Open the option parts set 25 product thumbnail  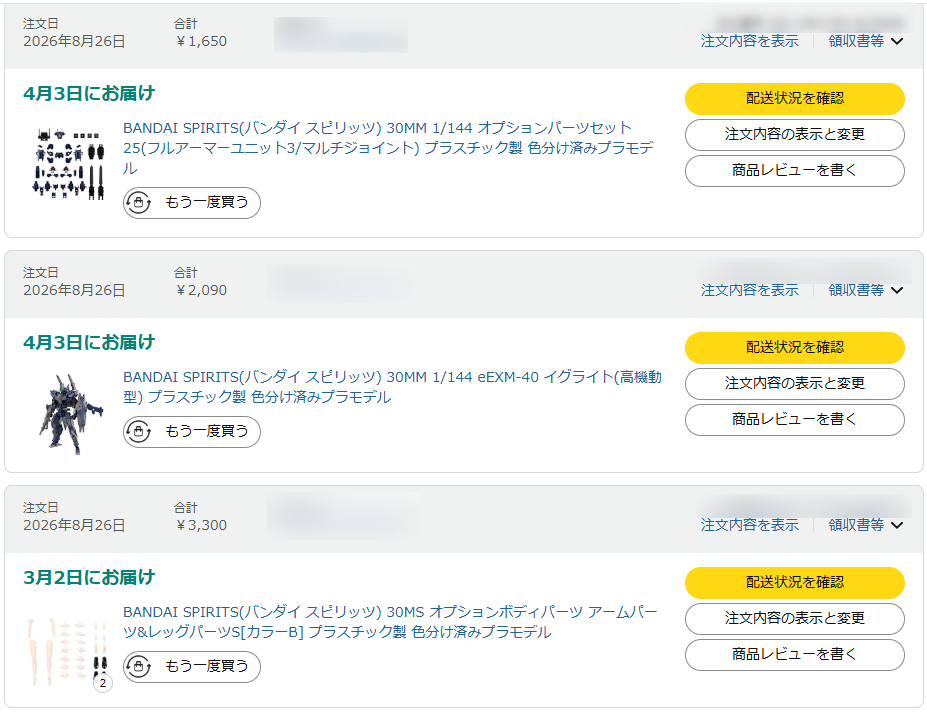point(69,164)
